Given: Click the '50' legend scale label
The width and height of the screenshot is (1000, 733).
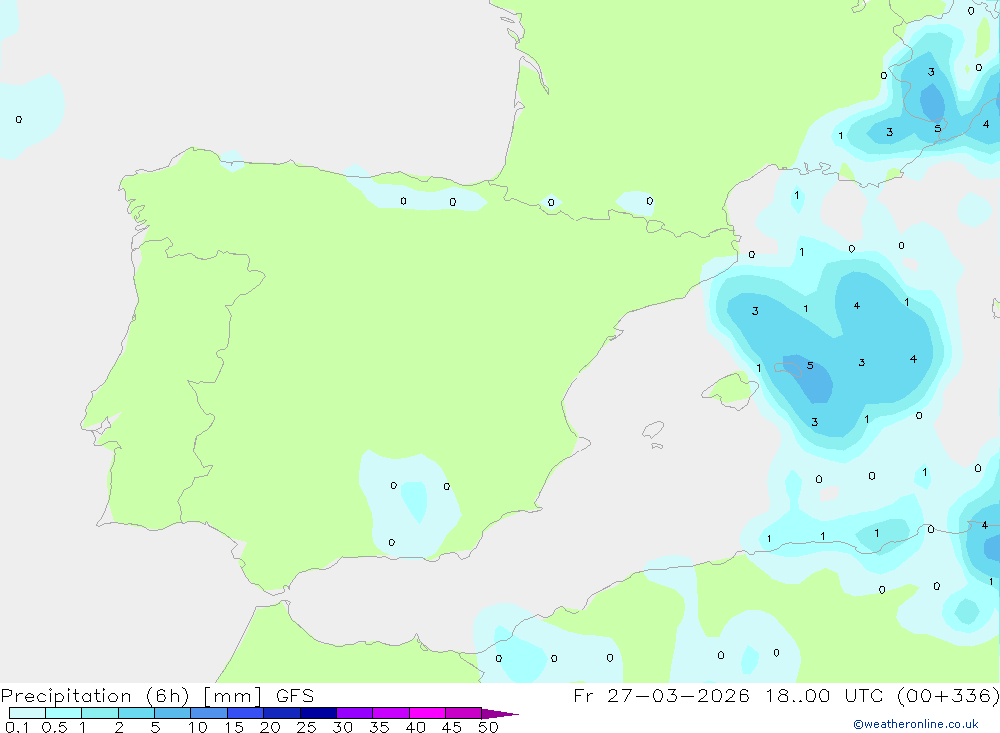Looking at the screenshot, I should click(488, 727).
